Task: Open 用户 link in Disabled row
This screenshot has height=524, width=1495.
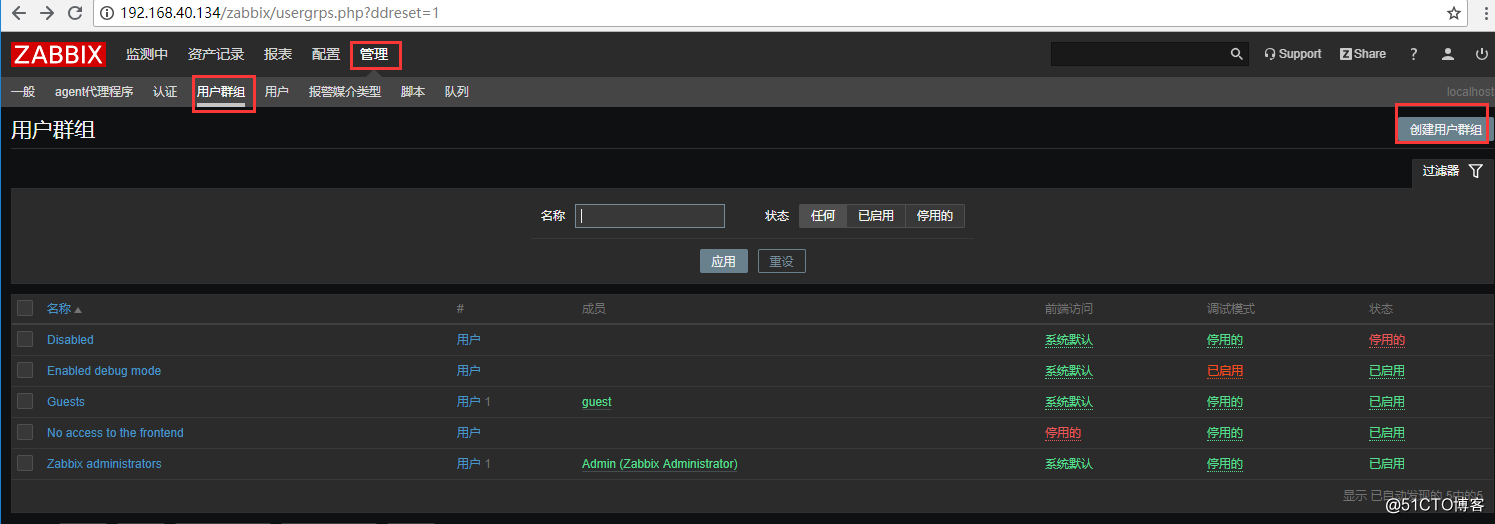Action: point(469,340)
